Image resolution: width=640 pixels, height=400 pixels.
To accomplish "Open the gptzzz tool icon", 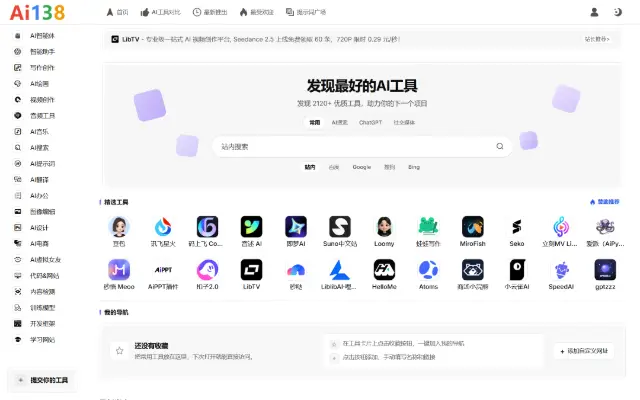I will click(605, 270).
